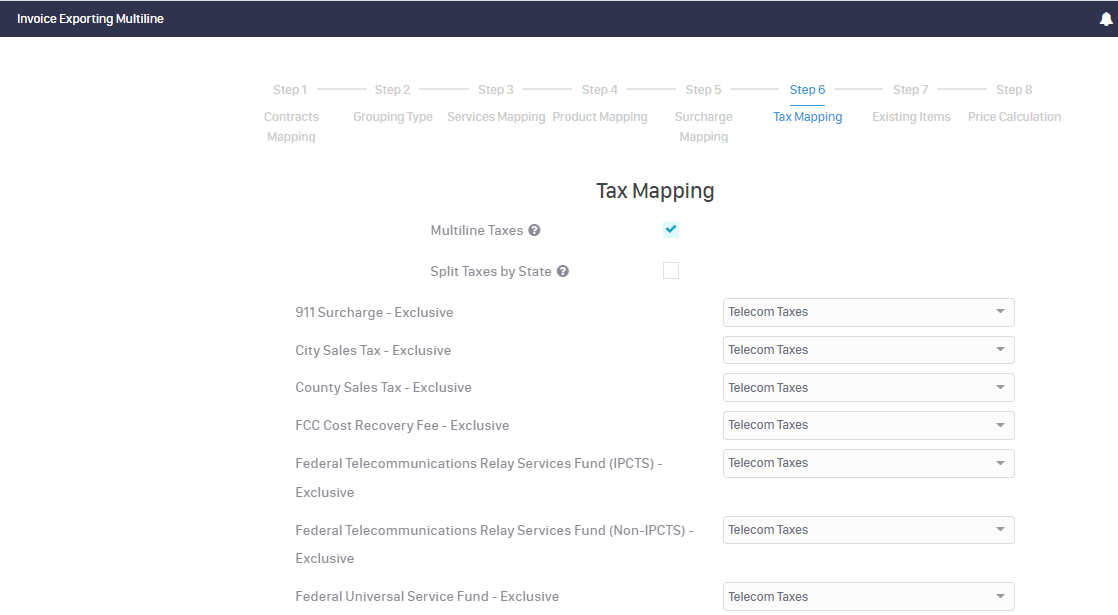Select Step 6 Tax Mapping step

(807, 90)
